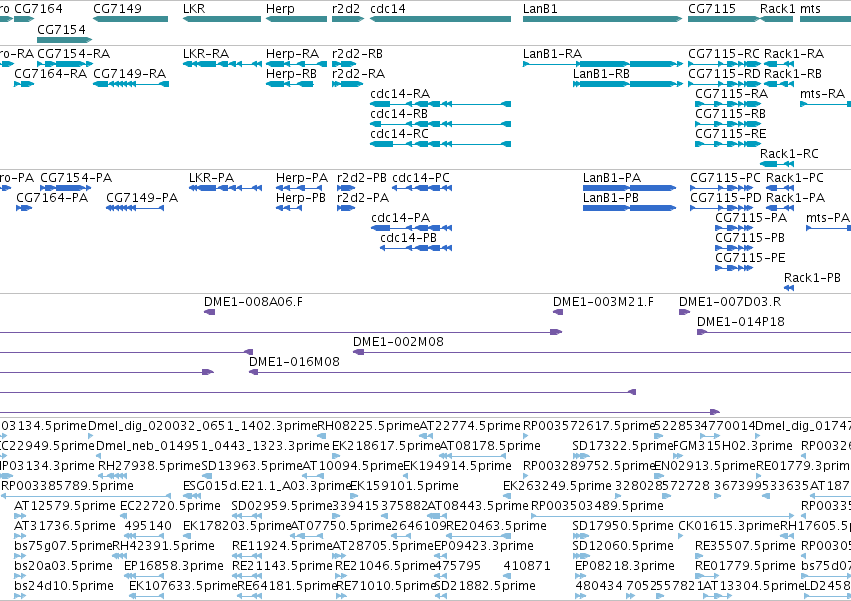Screen dimensions: 851x601
Task: Click EST EK107633.5prime
Action: click(147, 596)
